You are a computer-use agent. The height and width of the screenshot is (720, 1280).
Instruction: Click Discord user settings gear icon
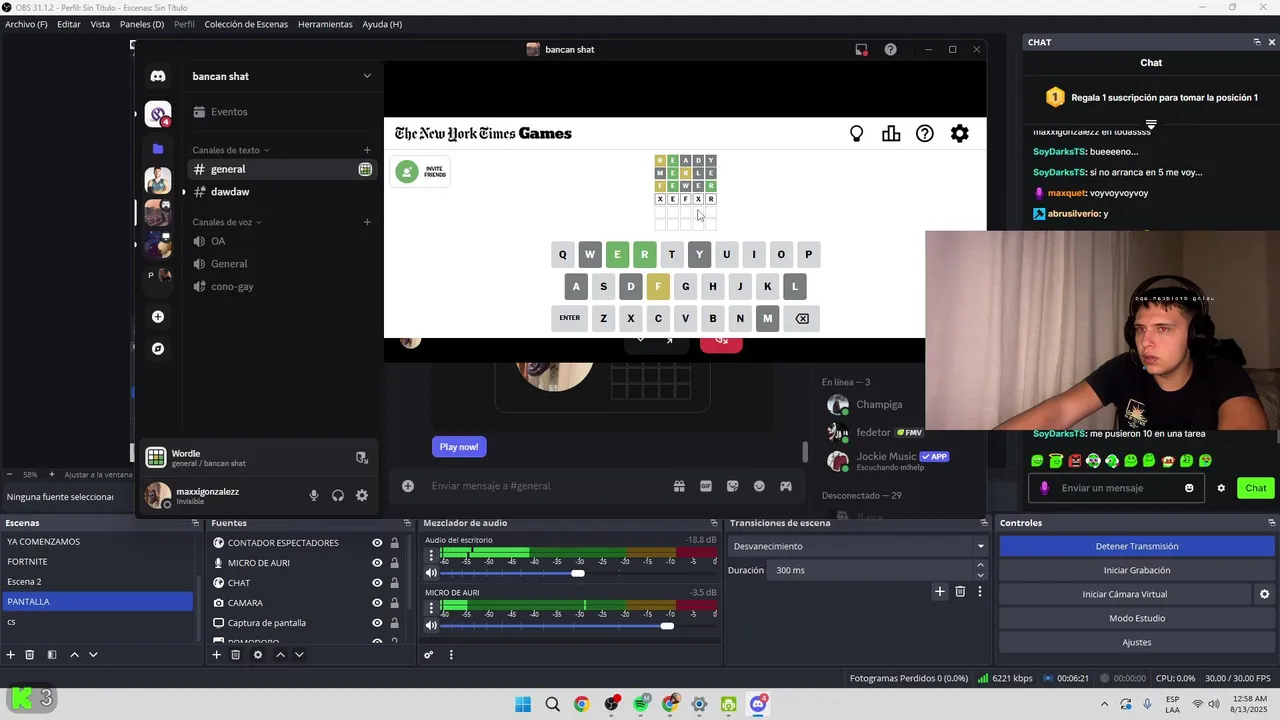tap(362, 495)
